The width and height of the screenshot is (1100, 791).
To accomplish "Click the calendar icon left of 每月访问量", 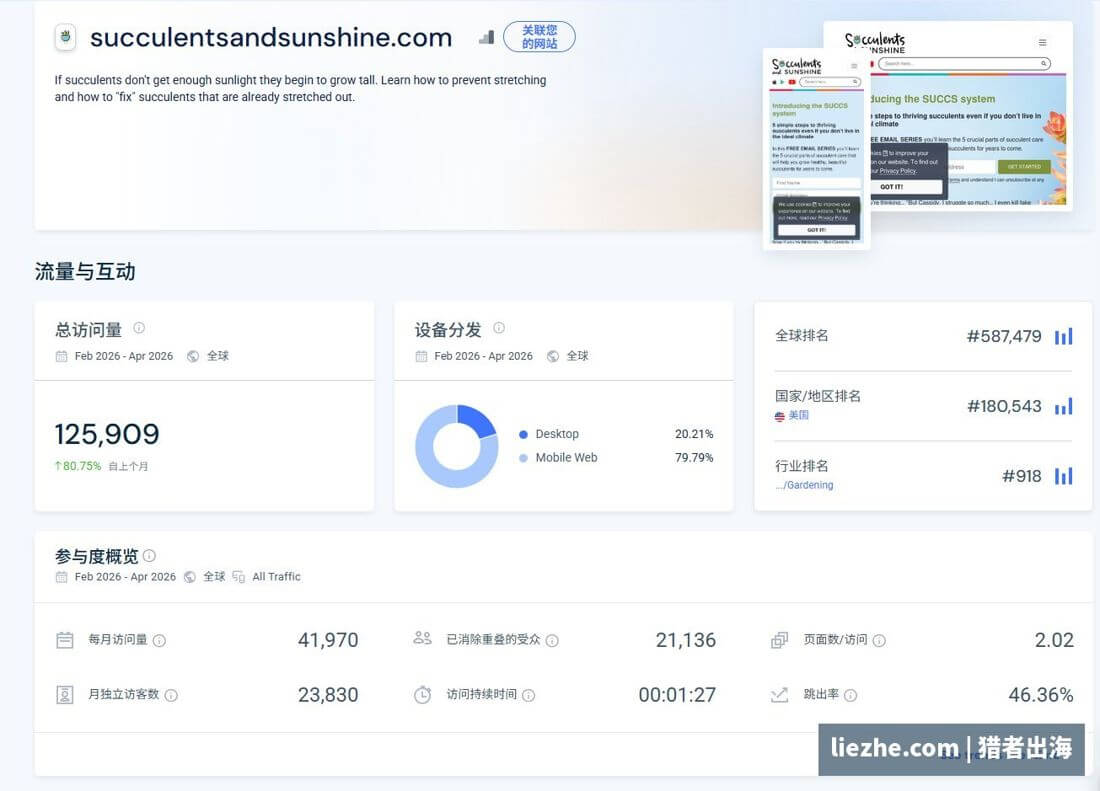I will (65, 640).
